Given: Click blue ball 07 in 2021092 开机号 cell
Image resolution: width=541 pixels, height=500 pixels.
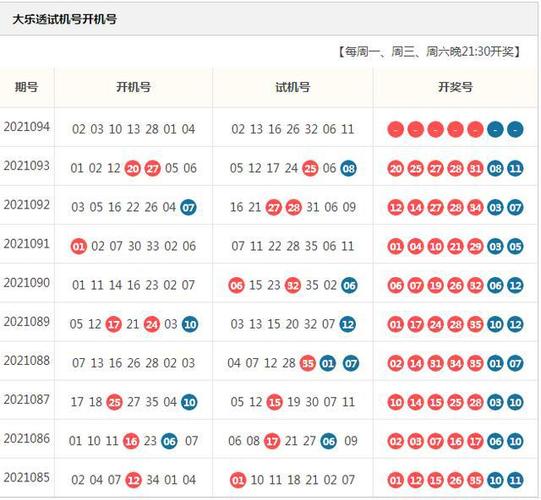Looking at the screenshot, I should [188, 207].
